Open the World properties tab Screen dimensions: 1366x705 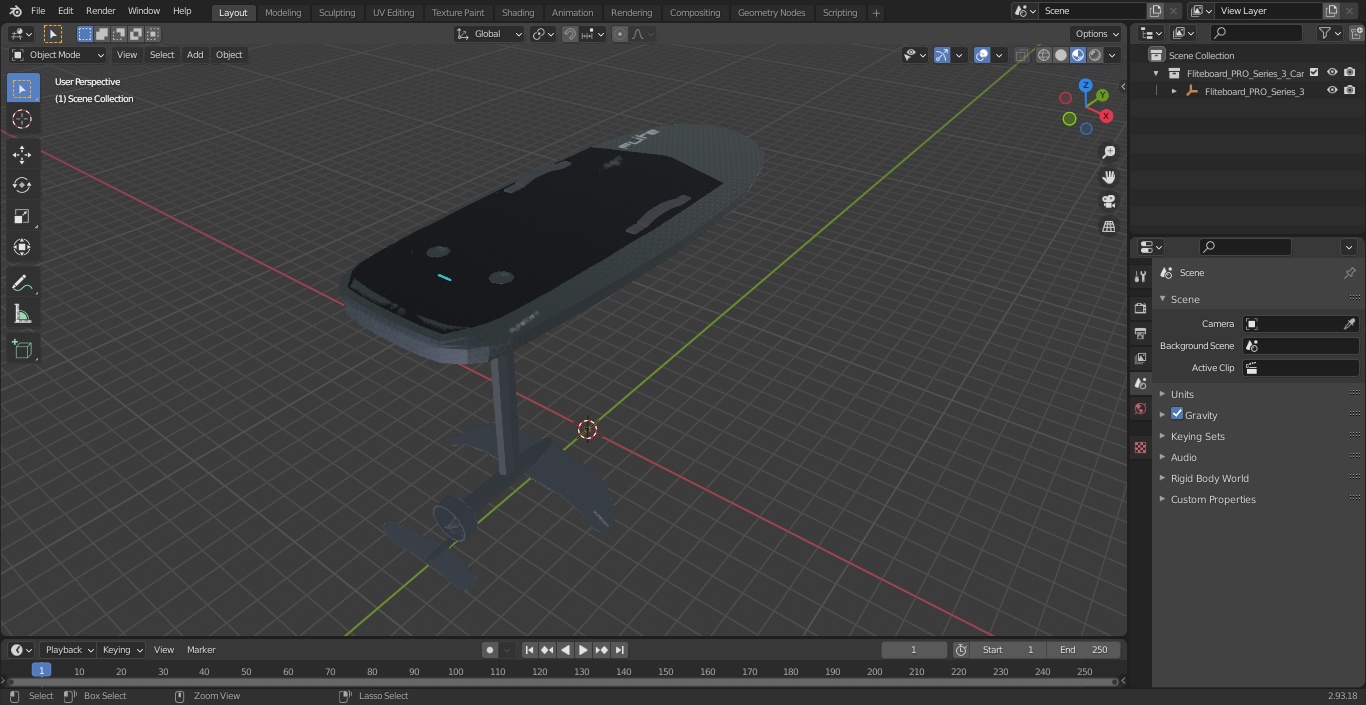pyautogui.click(x=1140, y=408)
